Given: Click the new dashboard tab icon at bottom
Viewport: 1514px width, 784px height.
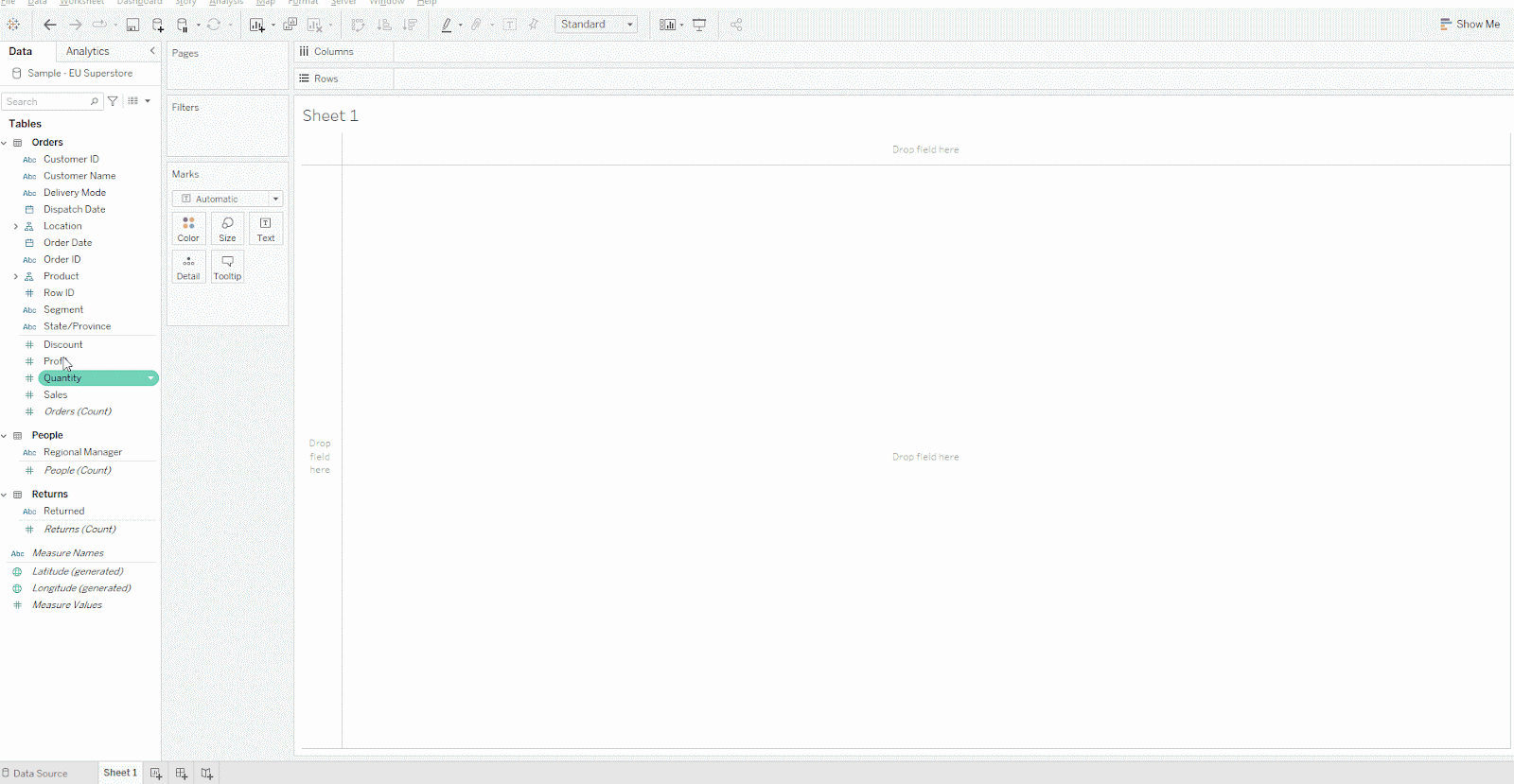Looking at the screenshot, I should click(x=182, y=774).
